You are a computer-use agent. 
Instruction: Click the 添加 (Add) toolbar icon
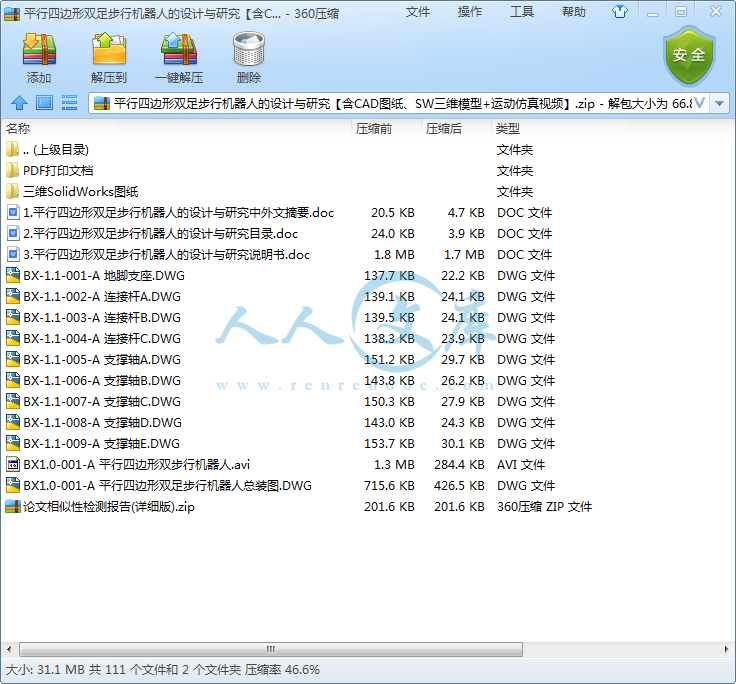coord(39,49)
